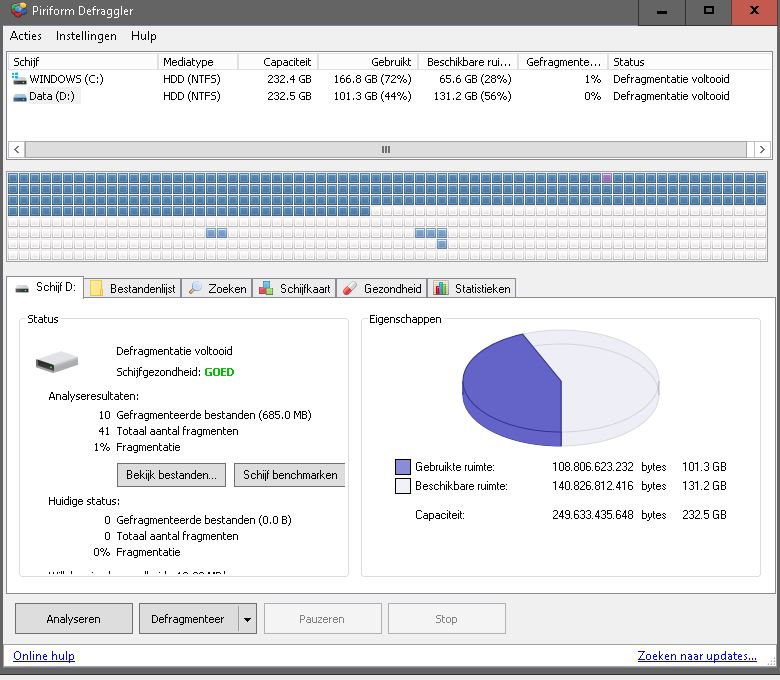780x680 pixels.
Task: Click the Piriform Defraggler app icon in title bar
Action: click(x=18, y=9)
